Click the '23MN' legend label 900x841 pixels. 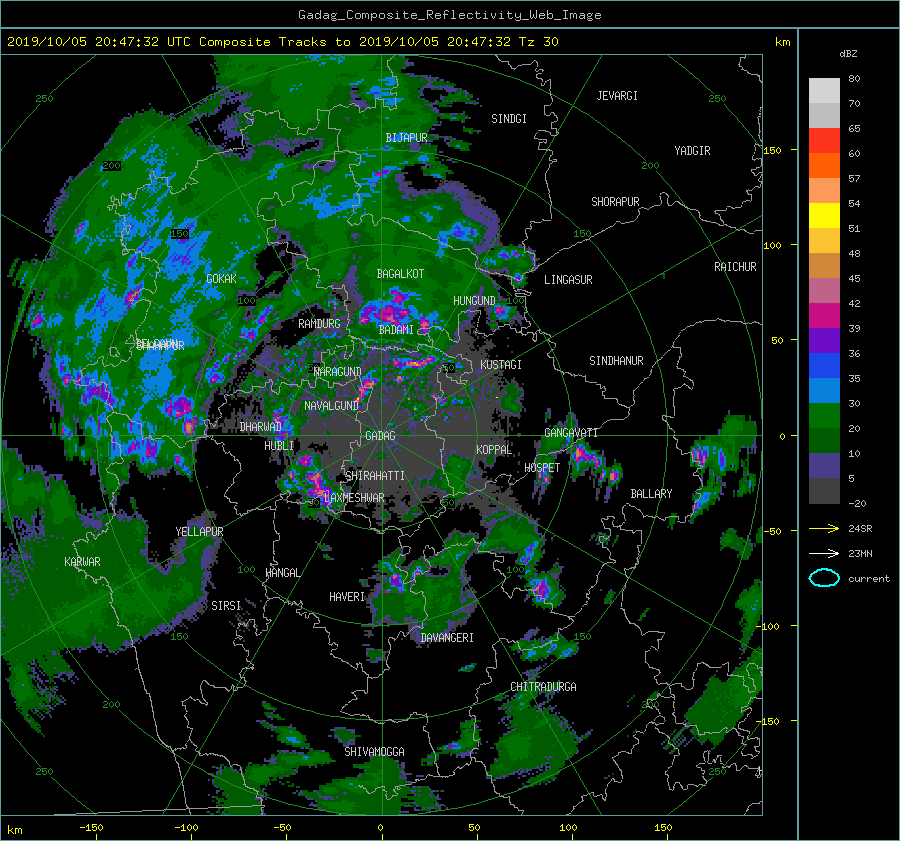(x=860, y=553)
